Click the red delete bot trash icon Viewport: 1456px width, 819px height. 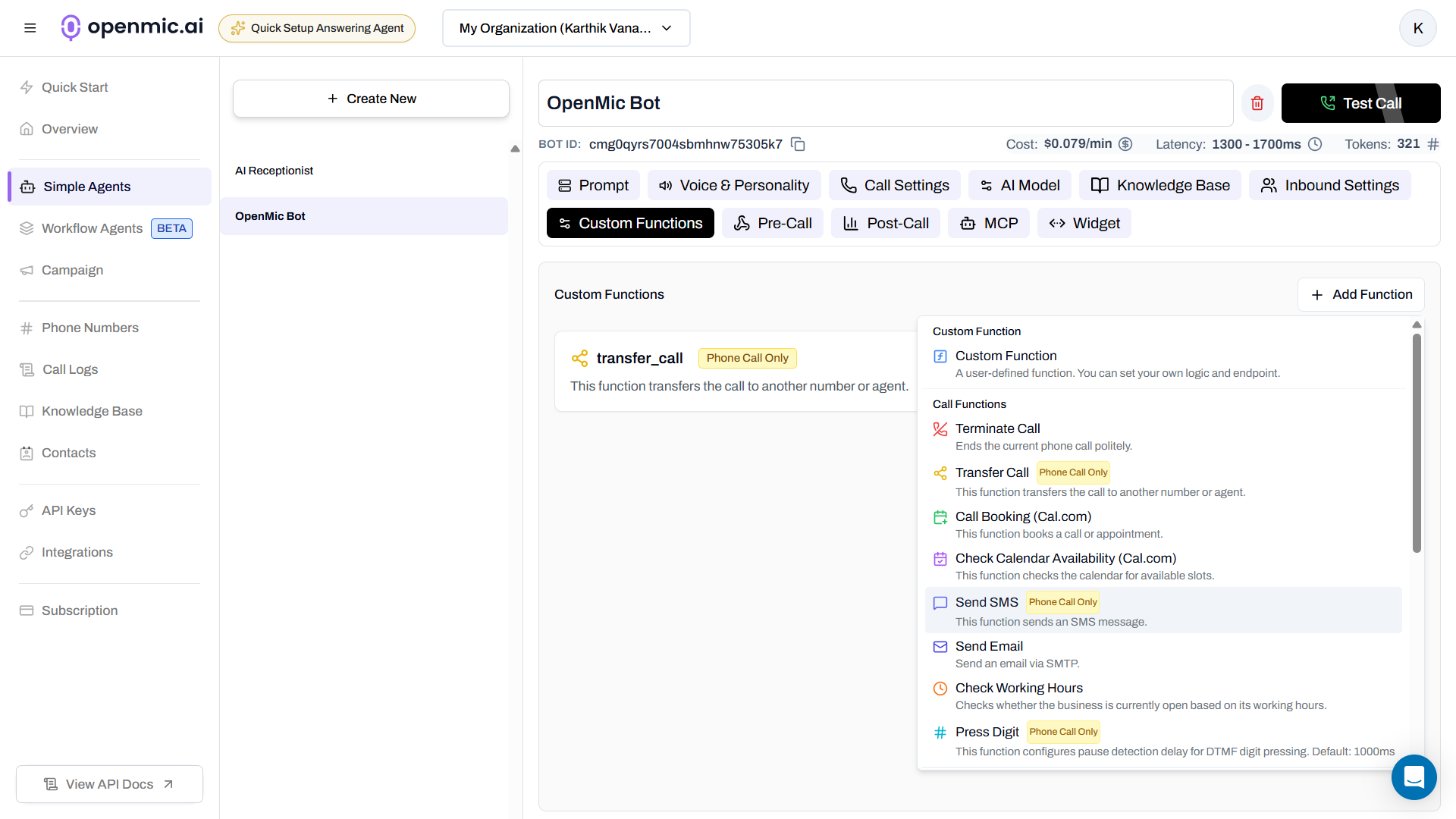(1257, 103)
